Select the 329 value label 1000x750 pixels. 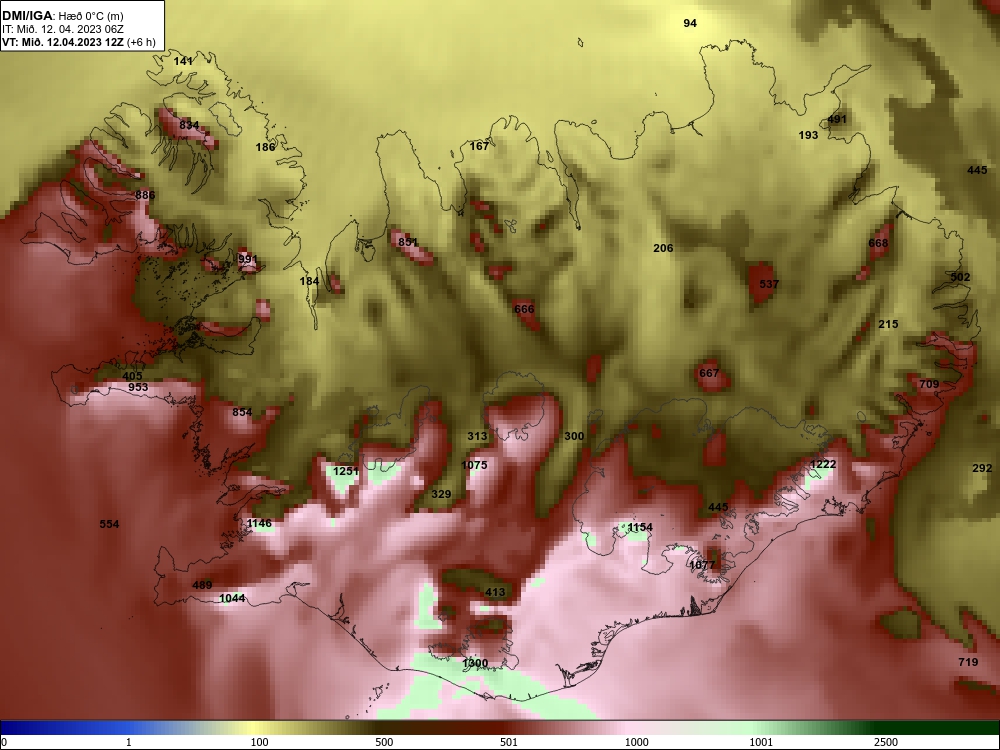(x=441, y=494)
